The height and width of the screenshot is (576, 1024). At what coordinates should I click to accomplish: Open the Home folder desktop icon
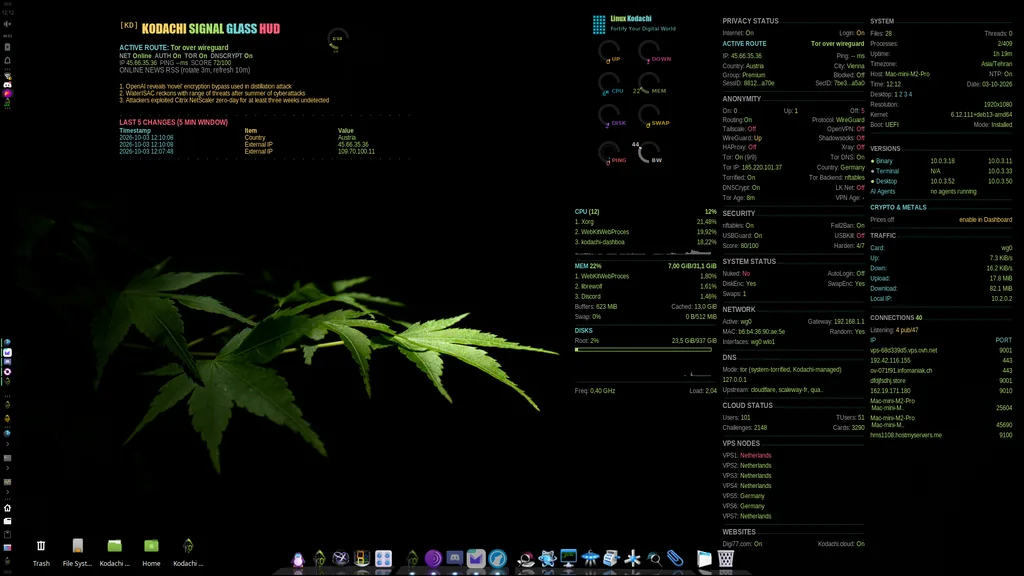pos(151,552)
